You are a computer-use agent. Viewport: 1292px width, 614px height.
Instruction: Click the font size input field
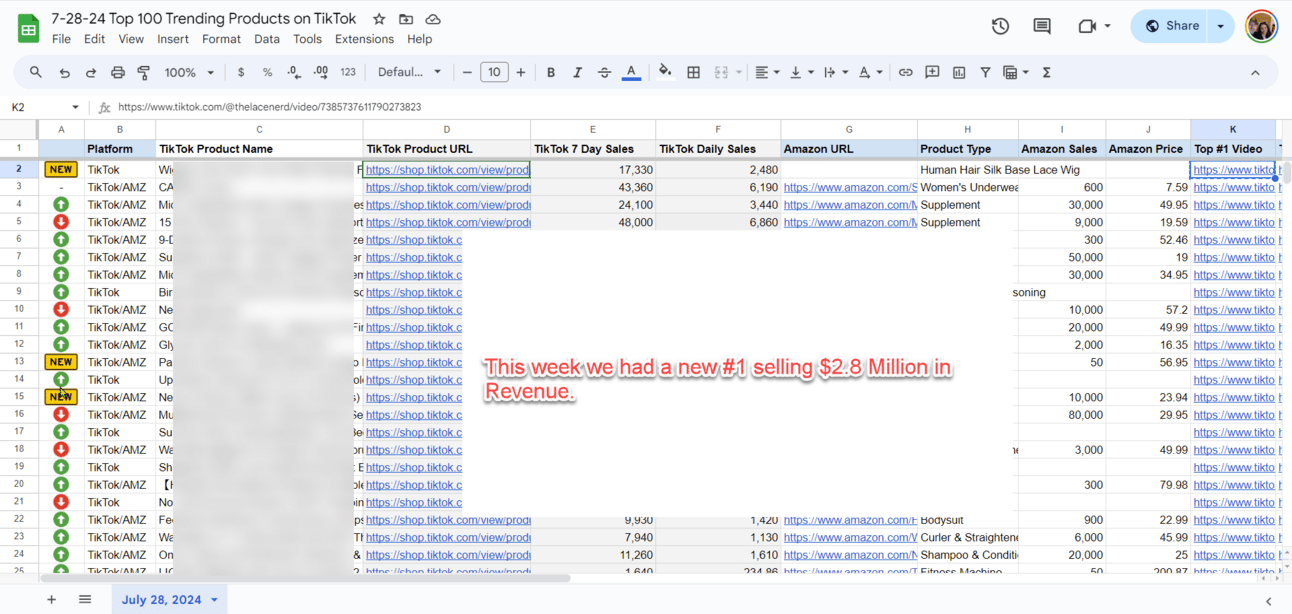point(494,72)
